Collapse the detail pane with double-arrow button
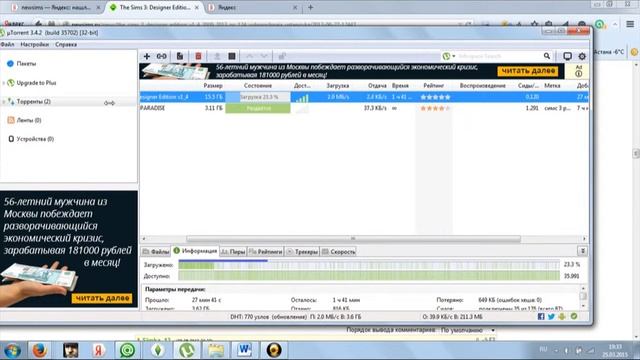640x360 pixels. pos(583,251)
